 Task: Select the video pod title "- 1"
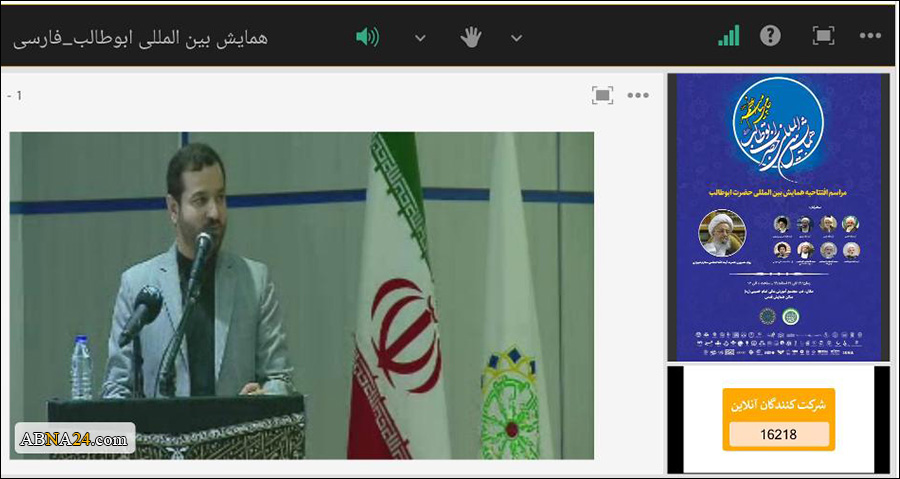tap(14, 96)
